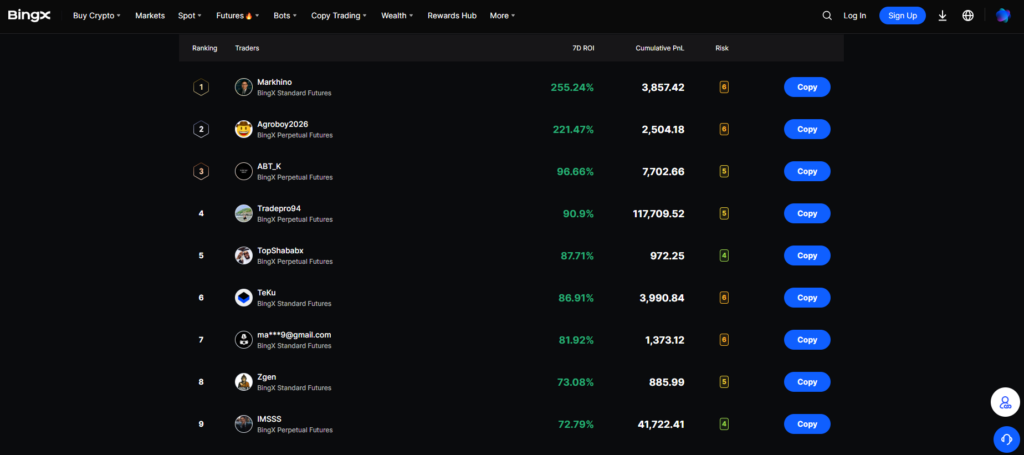
Task: Expand the Wealth dropdown menu
Action: click(397, 16)
